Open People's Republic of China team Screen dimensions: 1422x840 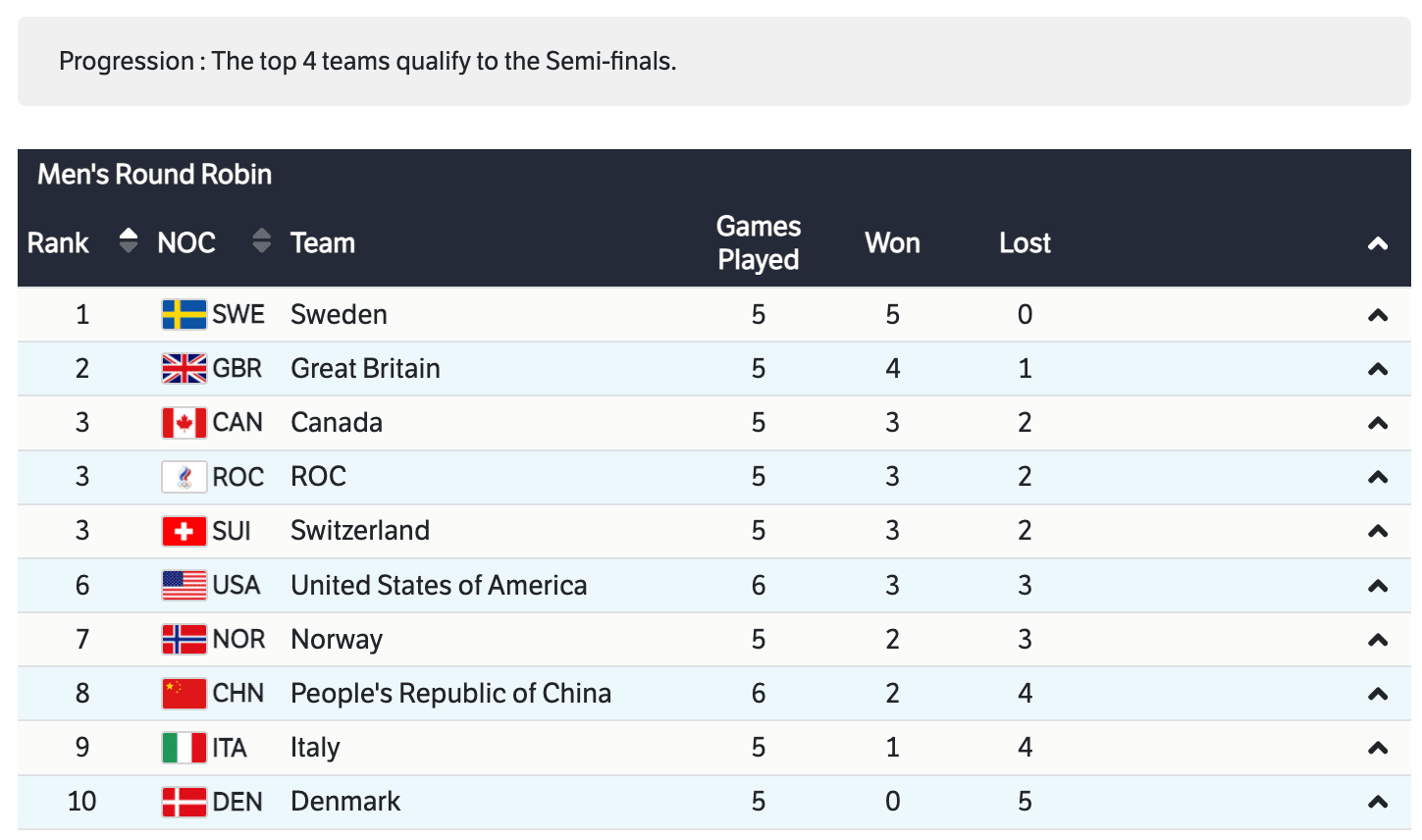[450, 694]
